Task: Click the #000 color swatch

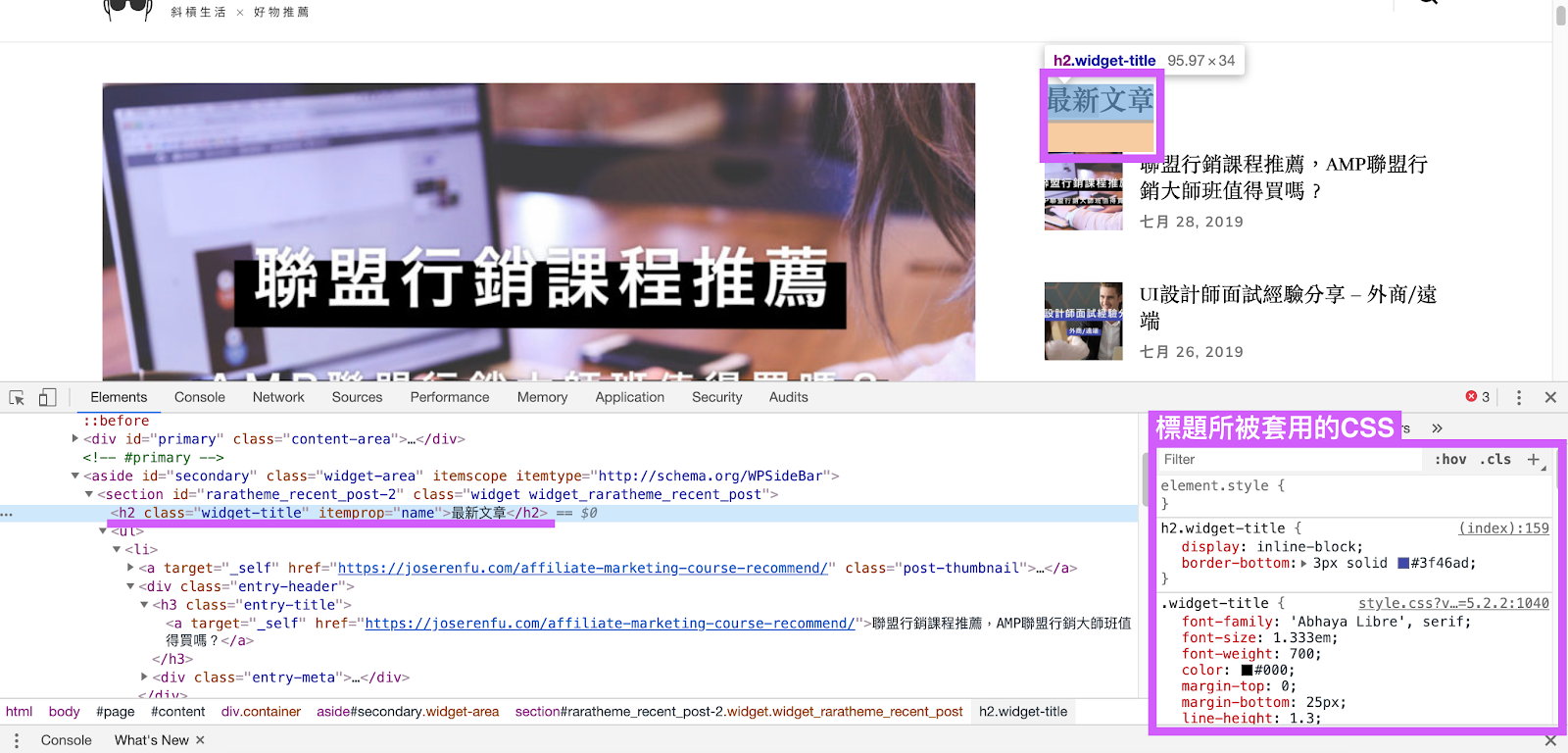Action: [1247, 671]
